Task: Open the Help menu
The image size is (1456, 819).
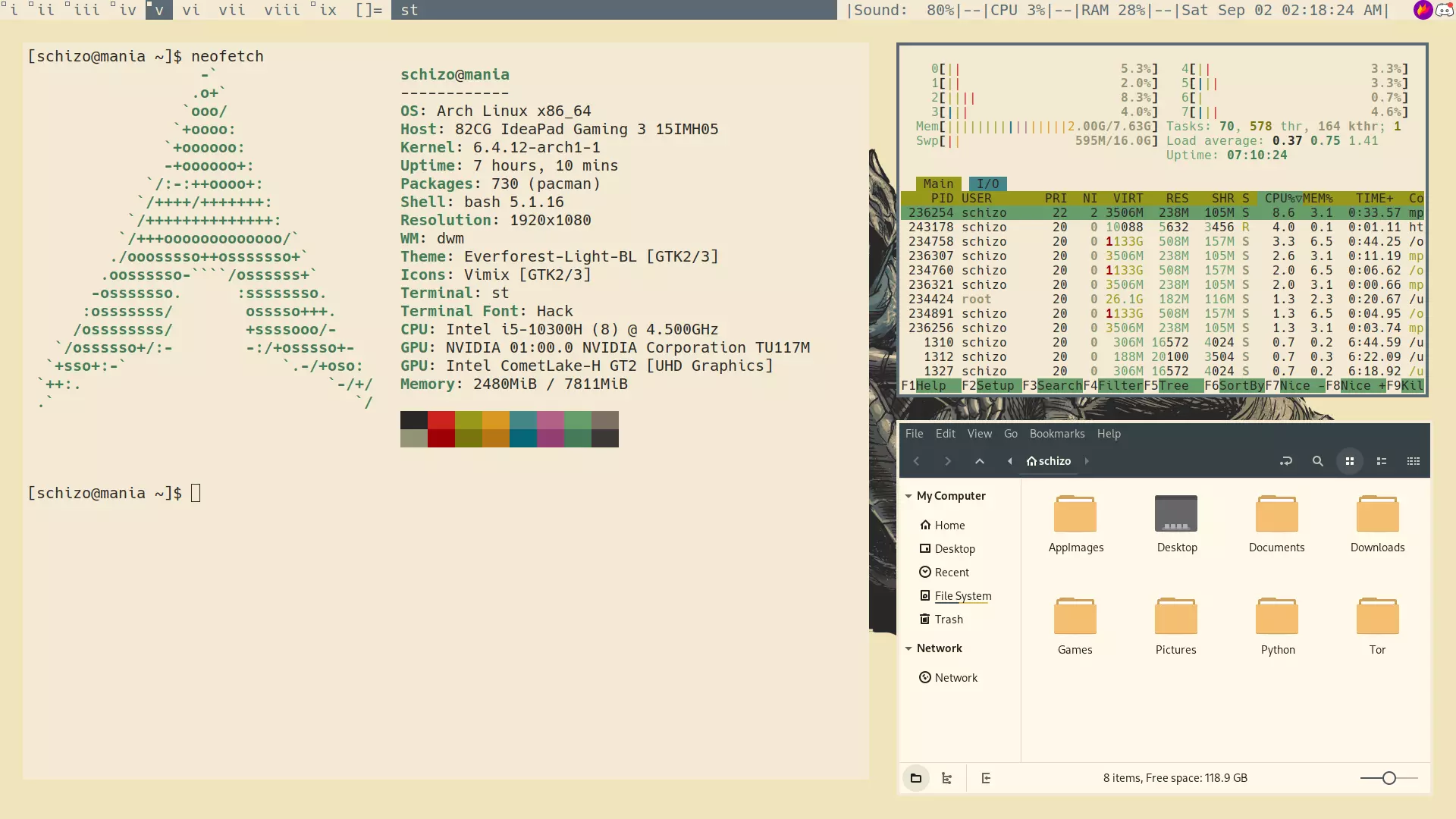Action: point(1108,434)
